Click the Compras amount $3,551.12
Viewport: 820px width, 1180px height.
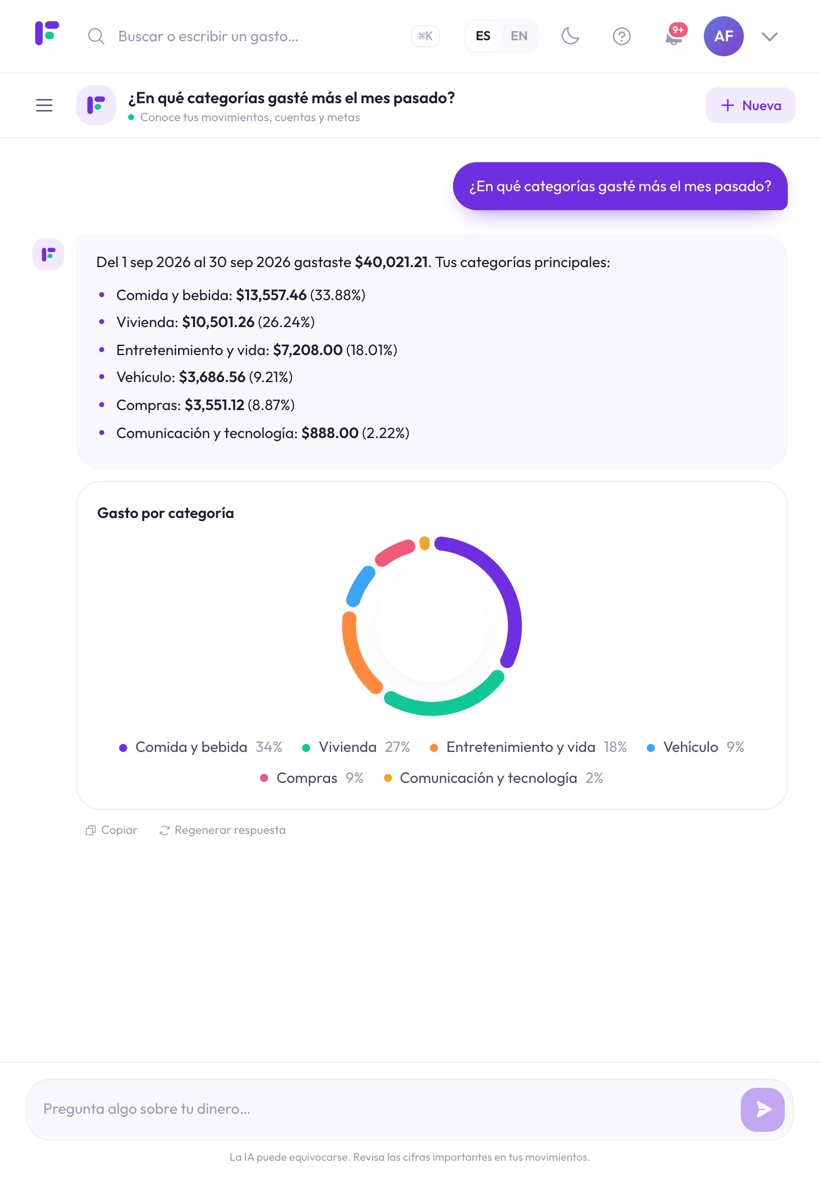click(214, 405)
